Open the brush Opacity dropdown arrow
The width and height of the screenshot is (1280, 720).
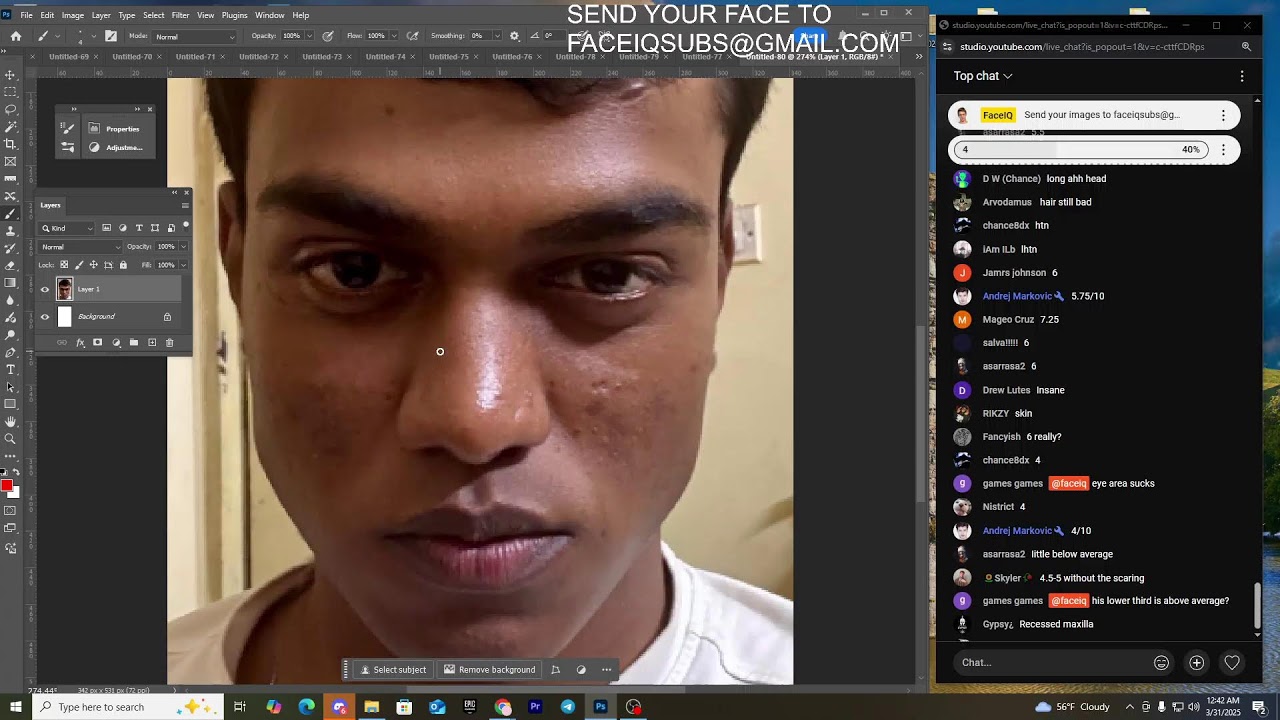point(310,36)
